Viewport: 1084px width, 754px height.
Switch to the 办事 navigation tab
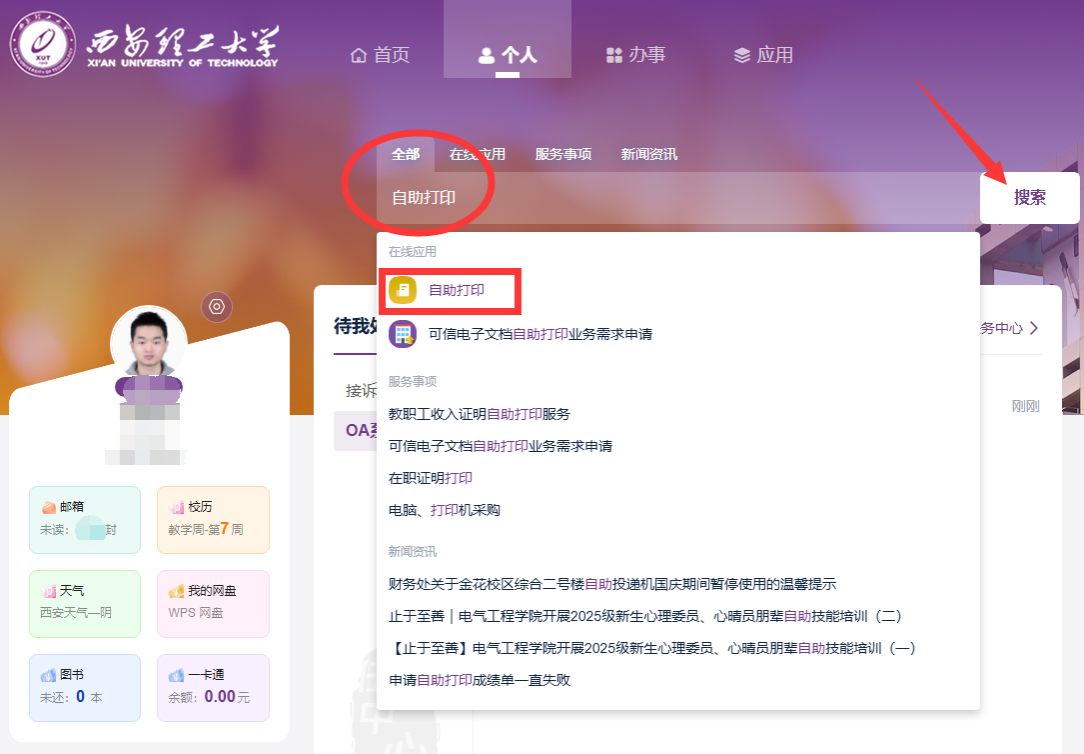pos(636,55)
